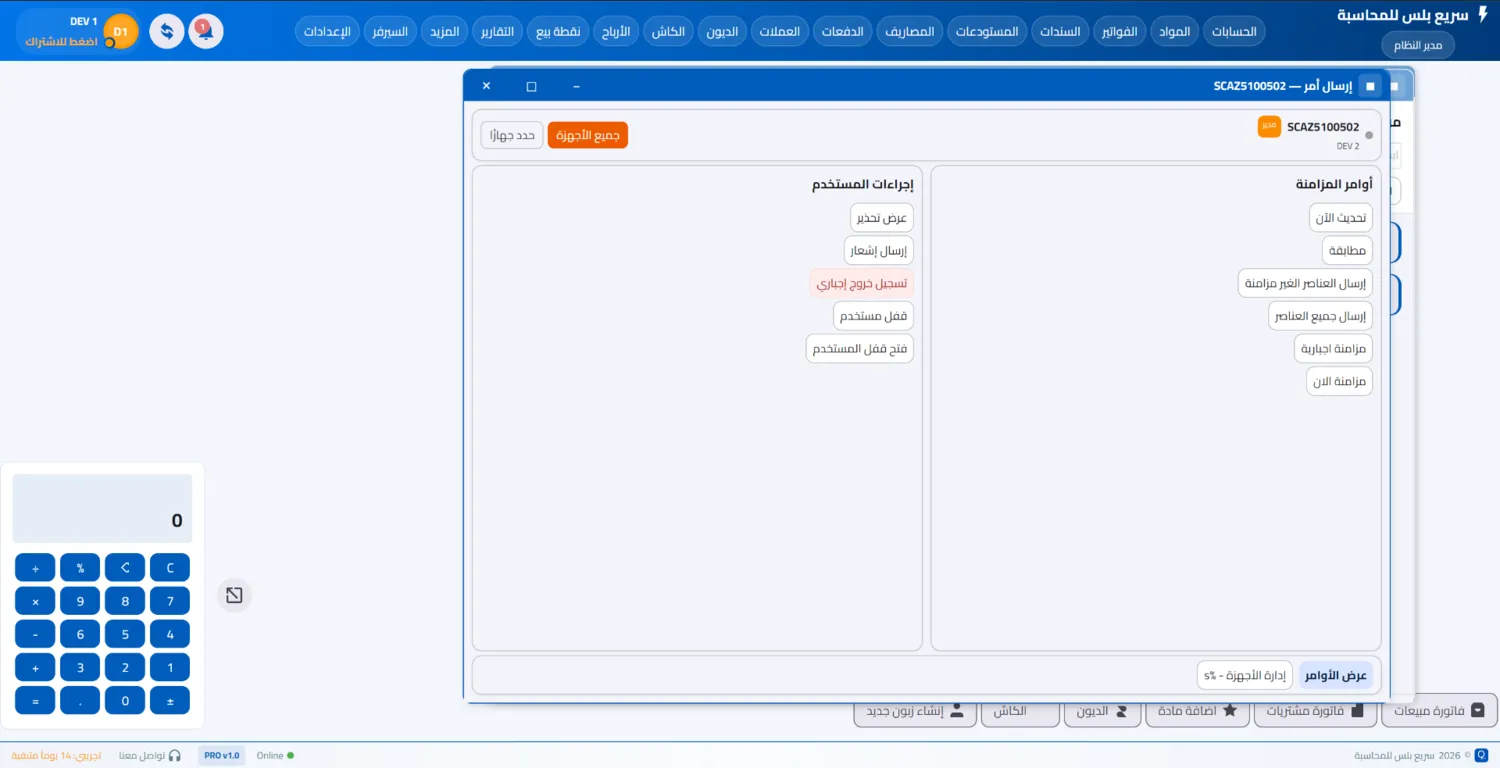Click the orange مدير badge beside SCAZ5100502
This screenshot has height=768, width=1500.
pyautogui.click(x=1269, y=126)
